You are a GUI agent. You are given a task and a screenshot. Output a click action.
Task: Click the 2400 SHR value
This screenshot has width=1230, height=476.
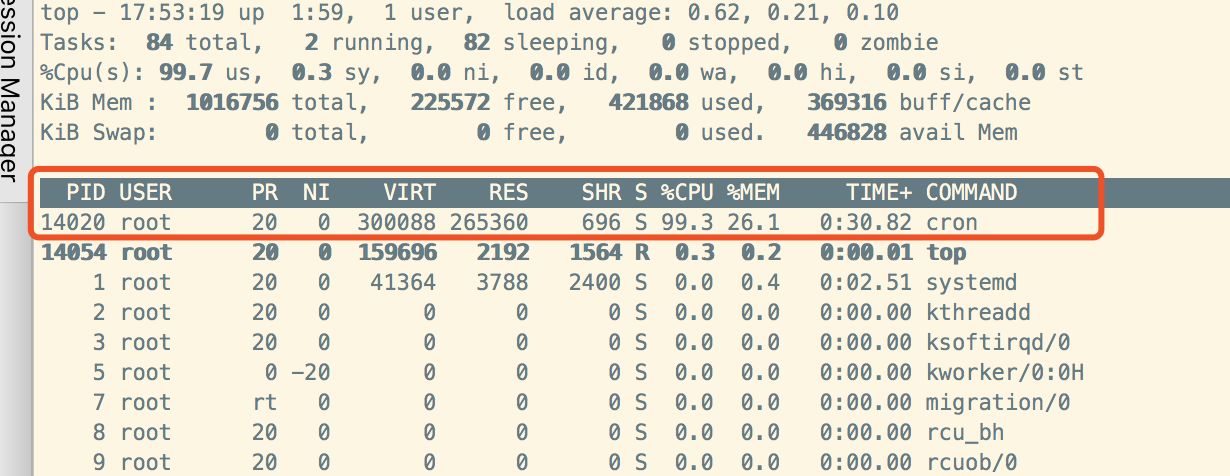click(595, 282)
